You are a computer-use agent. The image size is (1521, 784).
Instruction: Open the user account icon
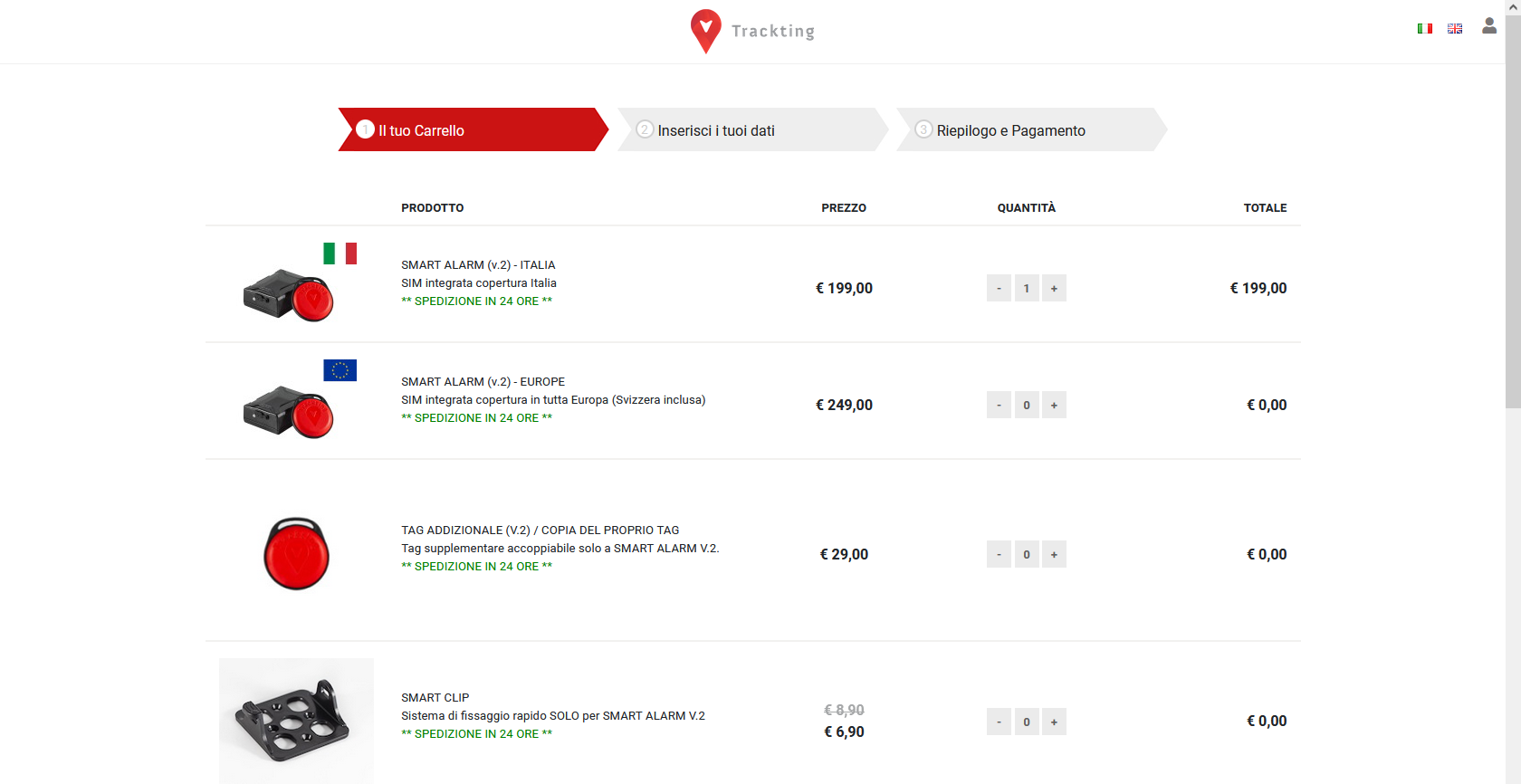click(x=1489, y=26)
